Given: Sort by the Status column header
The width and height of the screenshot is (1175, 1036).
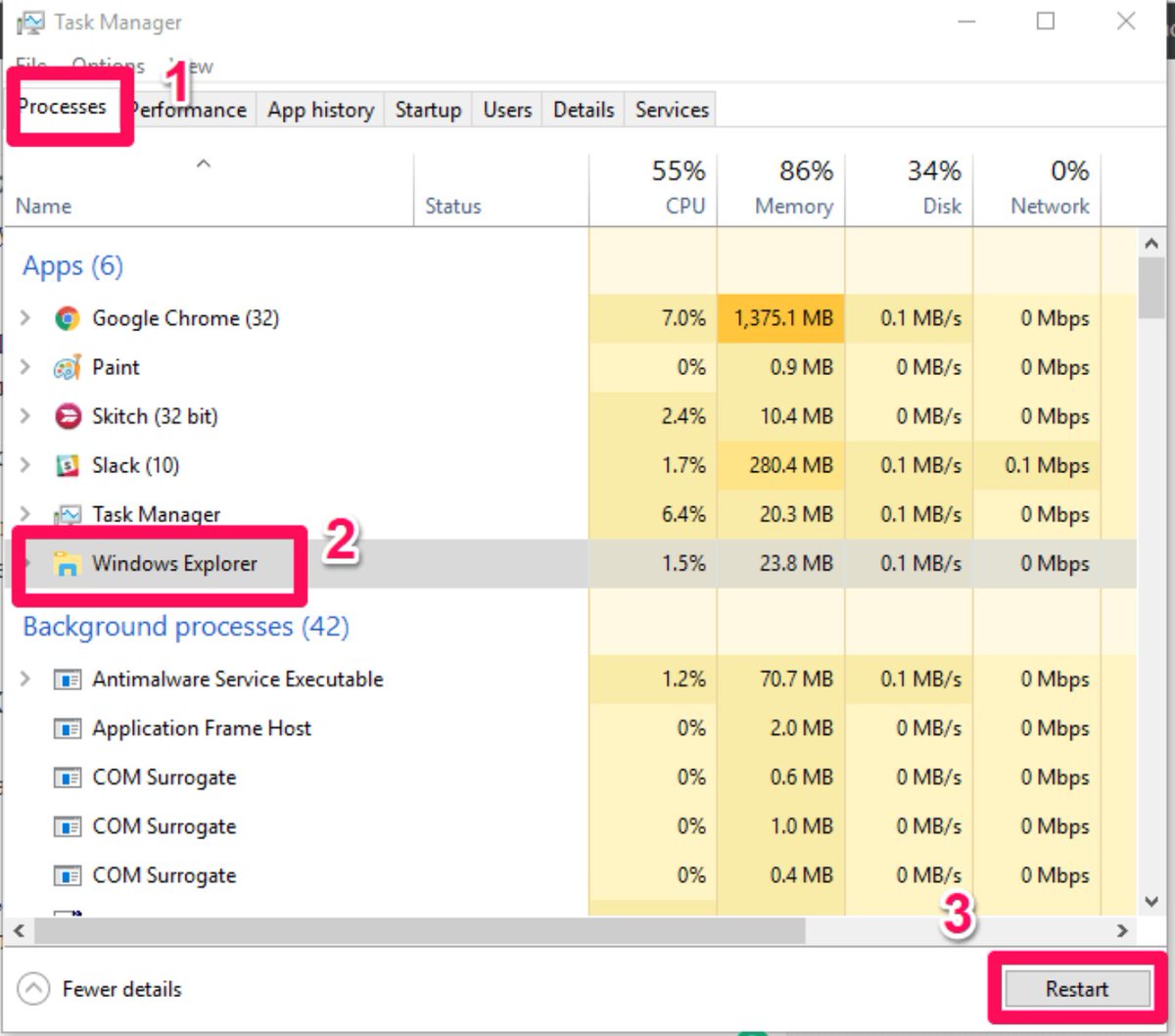Looking at the screenshot, I should pyautogui.click(x=501, y=191).
